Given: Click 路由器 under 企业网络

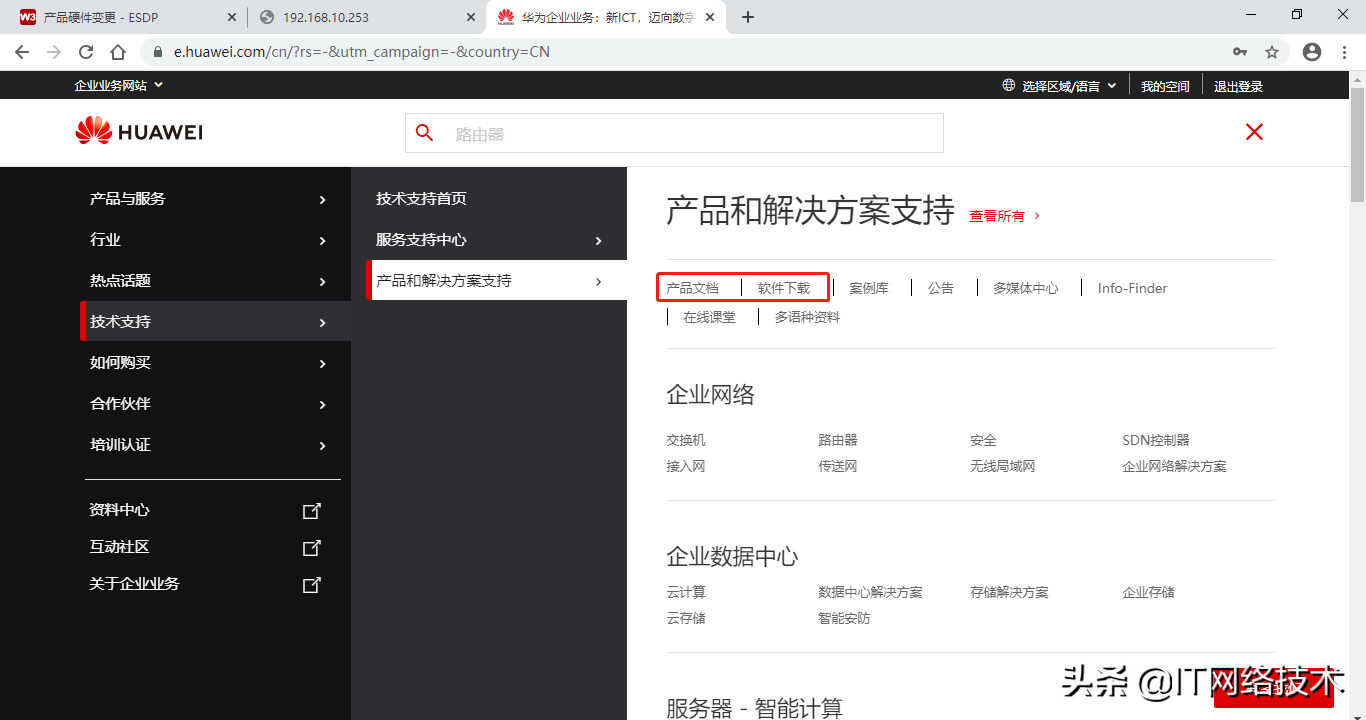Looking at the screenshot, I should [x=837, y=440].
